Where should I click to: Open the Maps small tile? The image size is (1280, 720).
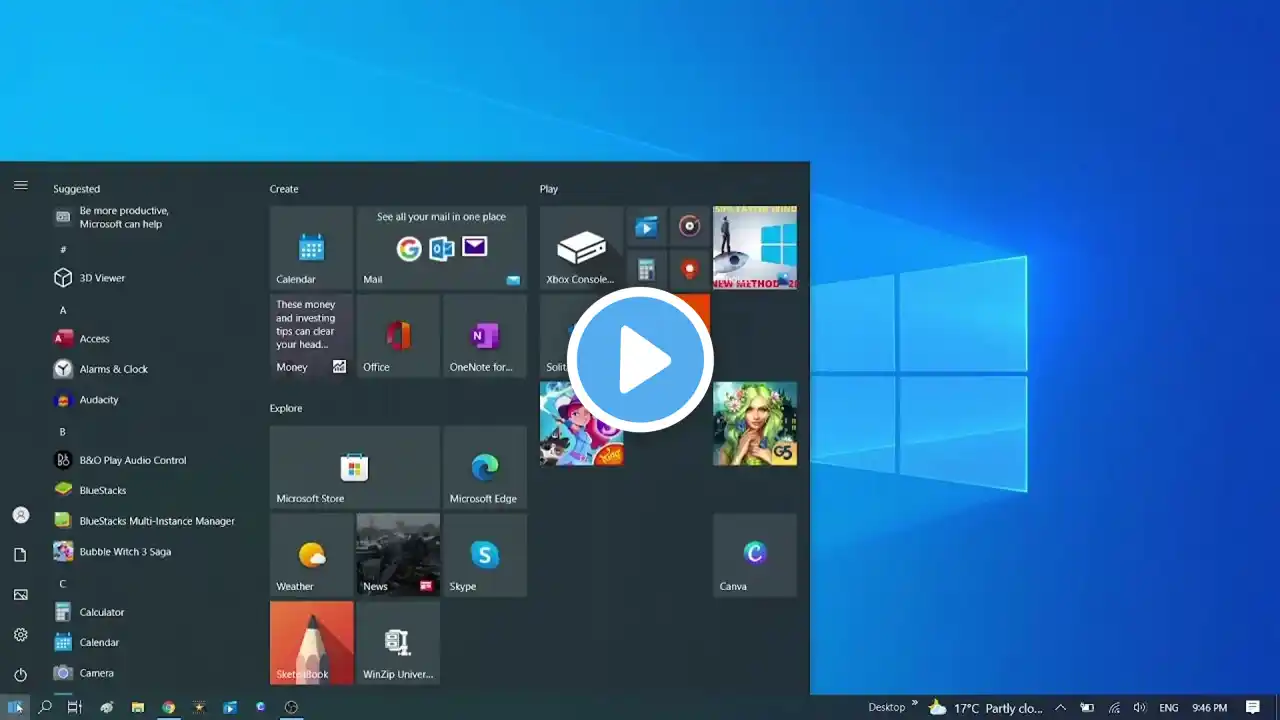(x=689, y=269)
